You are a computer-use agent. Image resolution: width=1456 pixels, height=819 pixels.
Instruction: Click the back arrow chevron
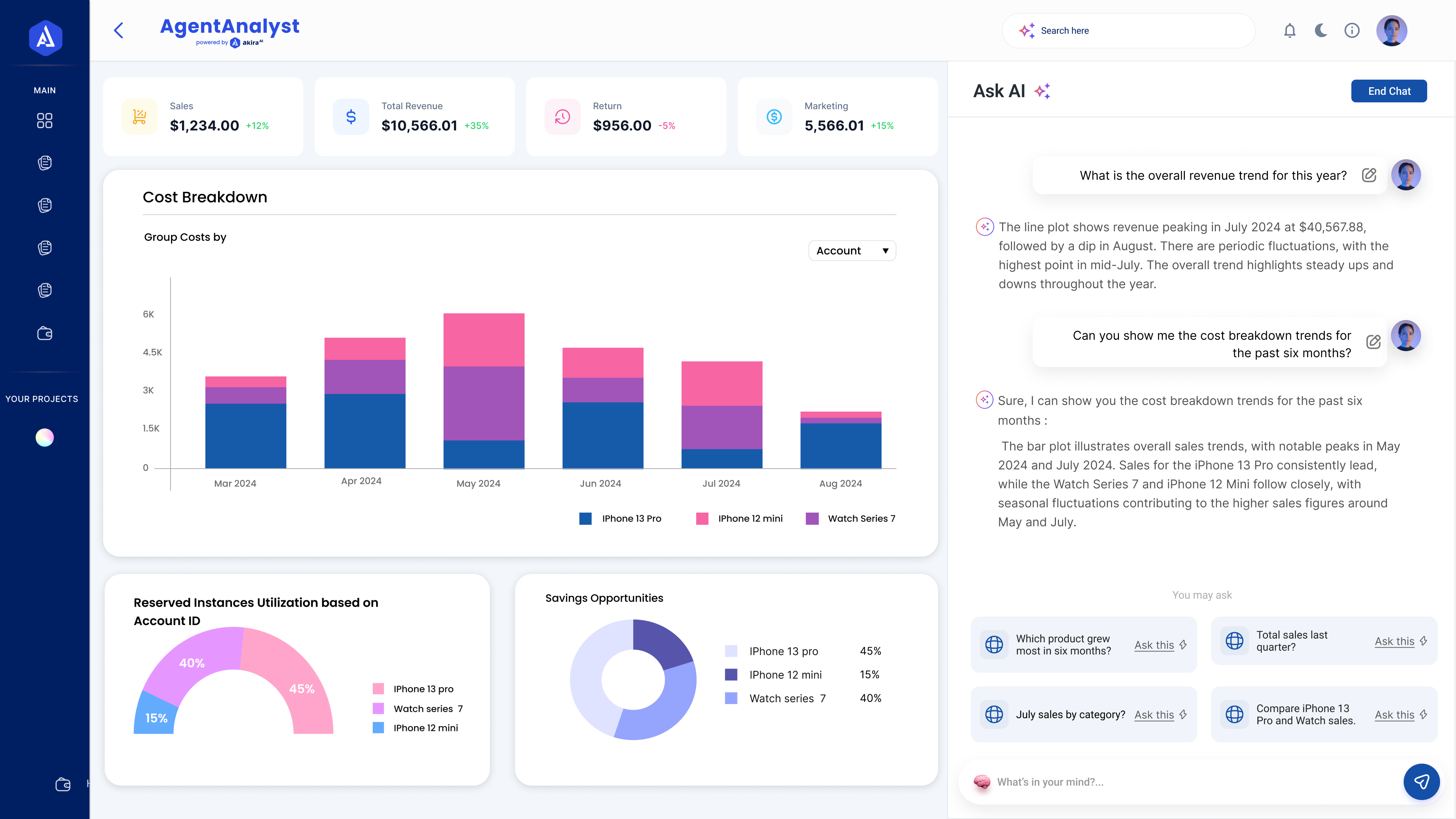point(119,30)
